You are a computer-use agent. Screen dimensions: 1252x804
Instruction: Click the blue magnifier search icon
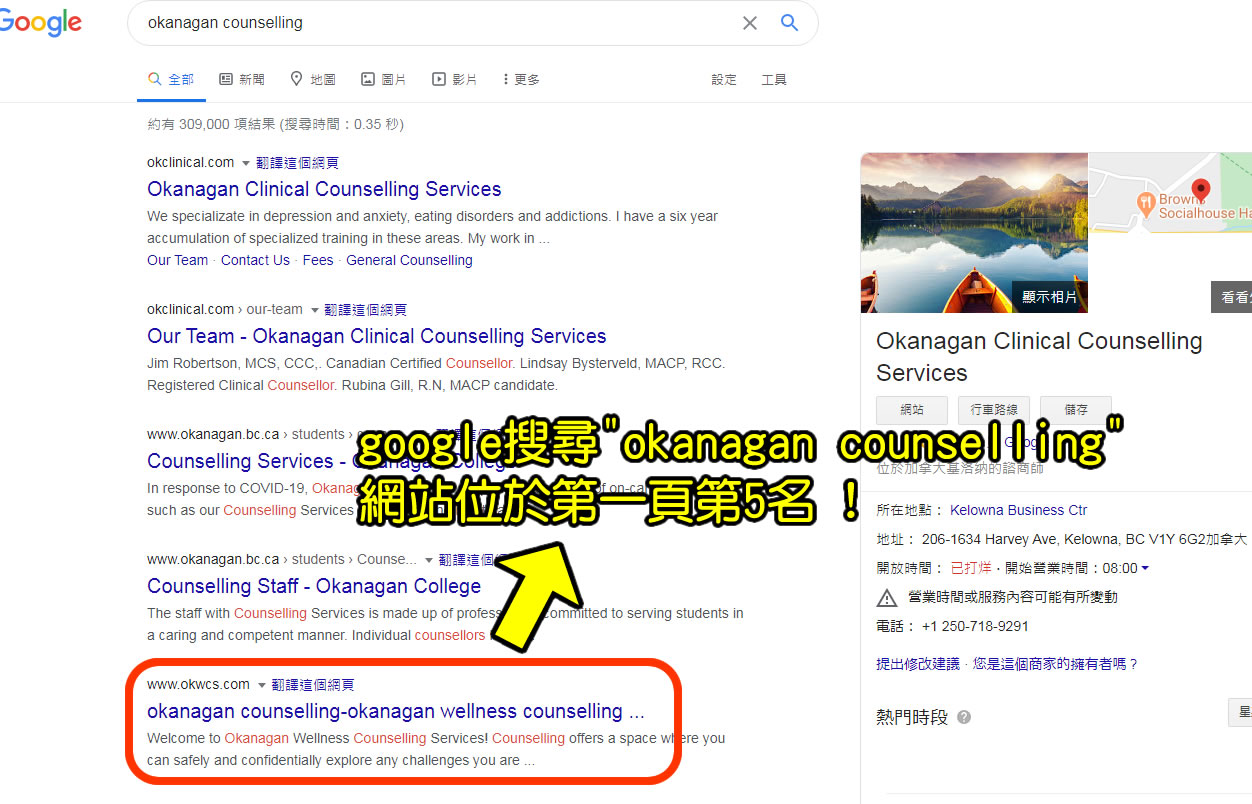point(789,22)
